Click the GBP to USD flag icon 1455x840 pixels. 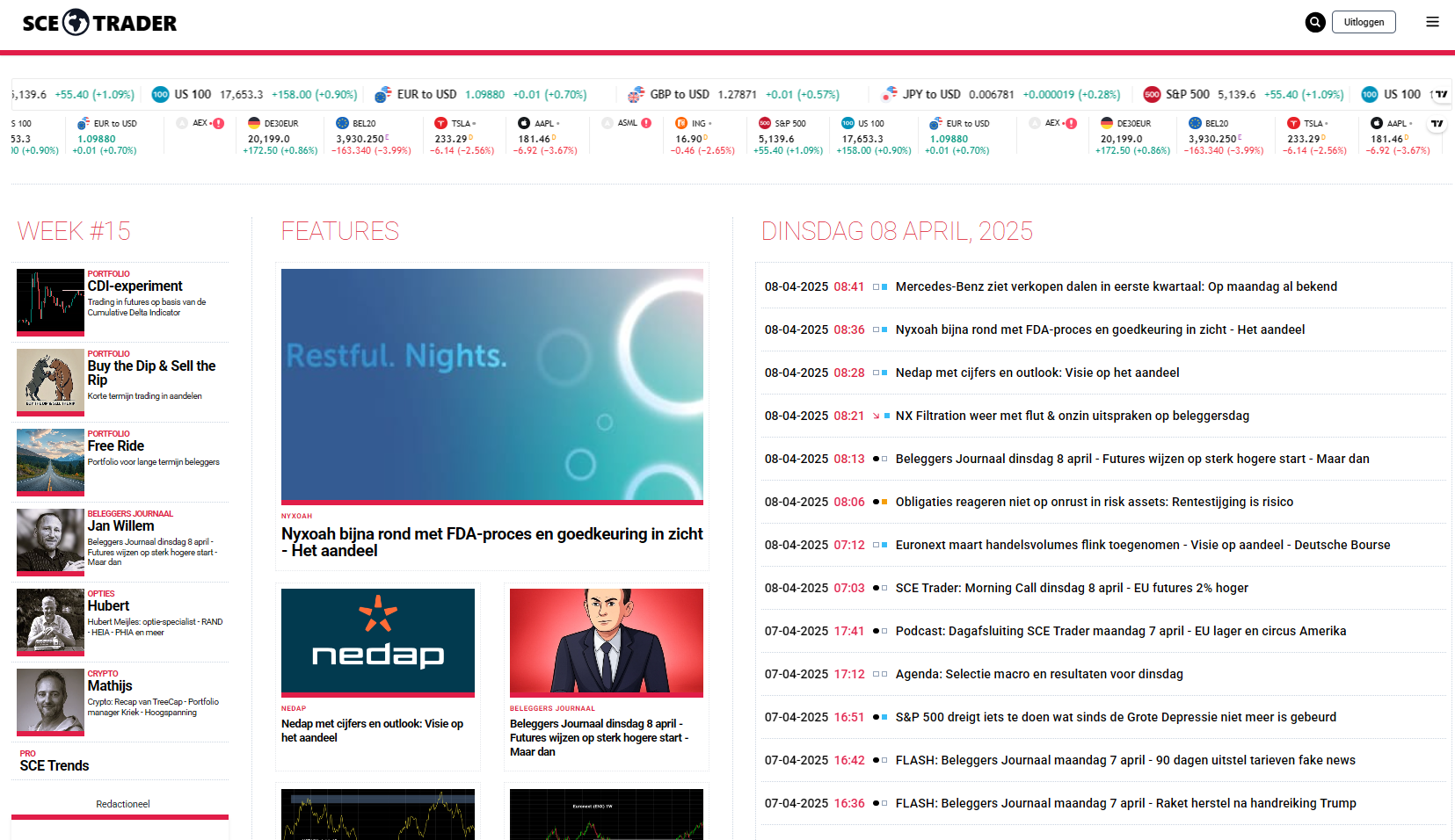[637, 94]
